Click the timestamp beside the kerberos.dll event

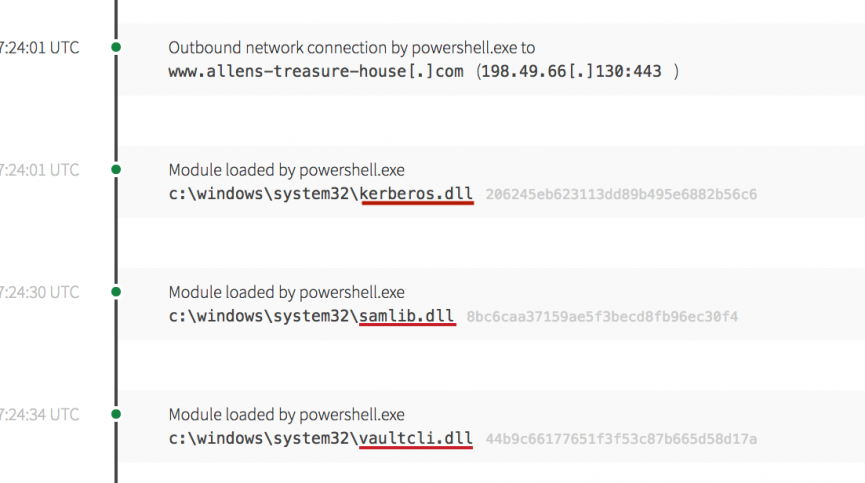[x=40, y=170]
